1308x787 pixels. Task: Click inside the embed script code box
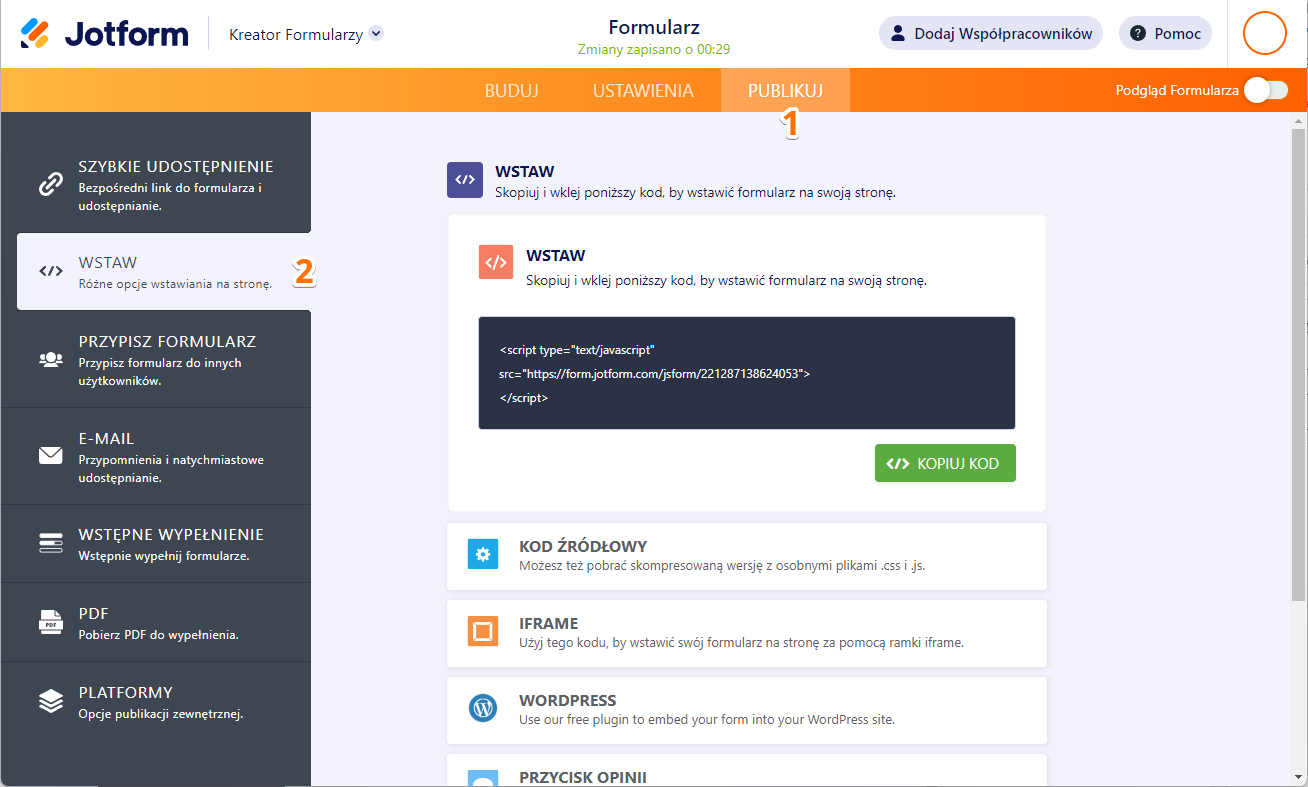tap(747, 373)
